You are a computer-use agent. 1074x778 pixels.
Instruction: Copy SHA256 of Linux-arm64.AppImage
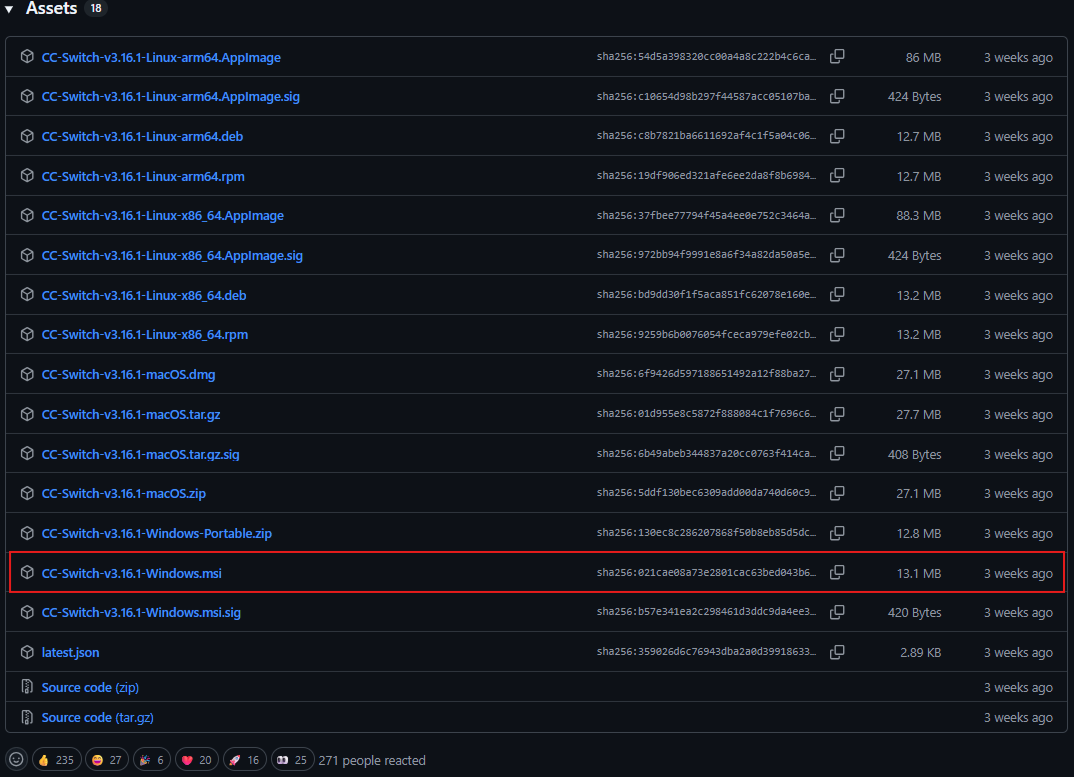tap(837, 56)
